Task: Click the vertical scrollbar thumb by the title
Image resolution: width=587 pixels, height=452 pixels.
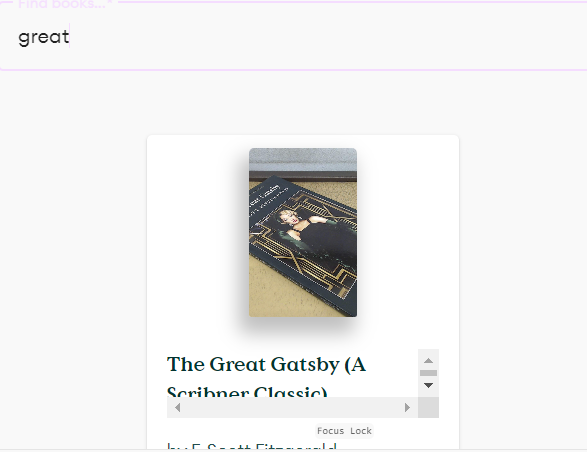Action: coord(428,373)
